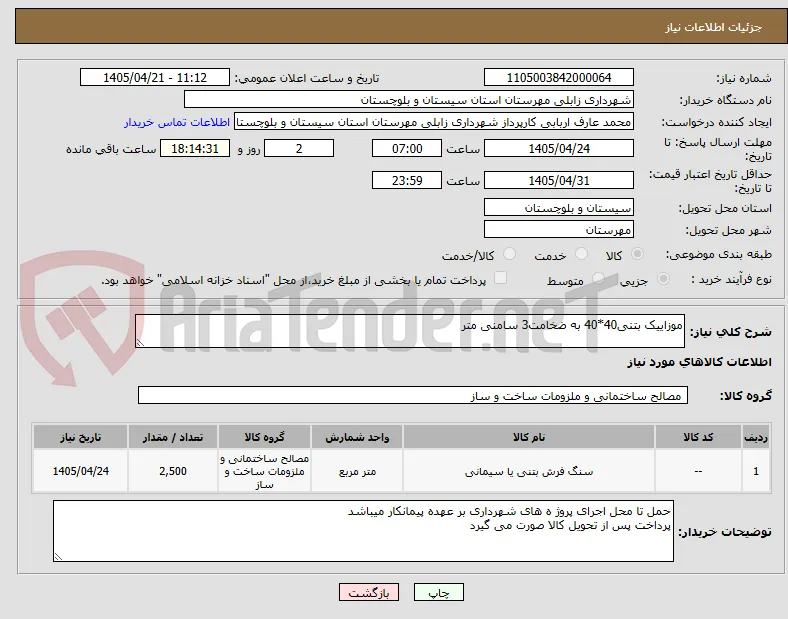Click the buyer notes textarea
The width and height of the screenshot is (788, 619).
(363, 531)
